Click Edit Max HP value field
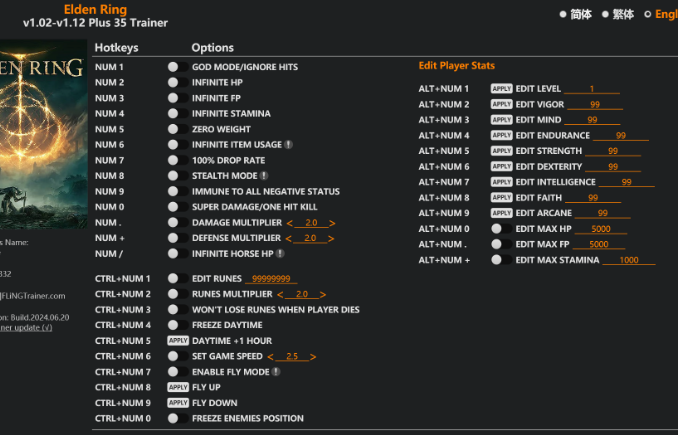 [x=601, y=229]
